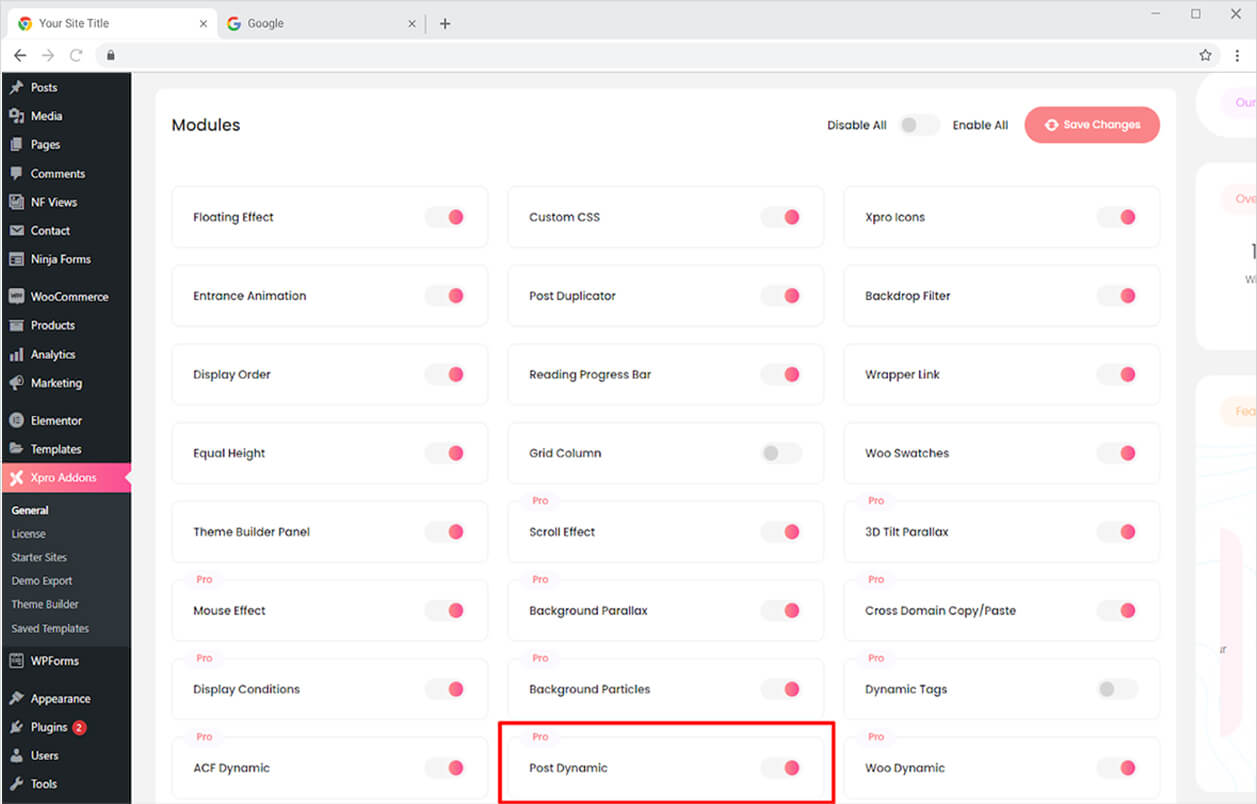Click the Tools wrench icon
This screenshot has height=804, width=1257.
tap(16, 784)
